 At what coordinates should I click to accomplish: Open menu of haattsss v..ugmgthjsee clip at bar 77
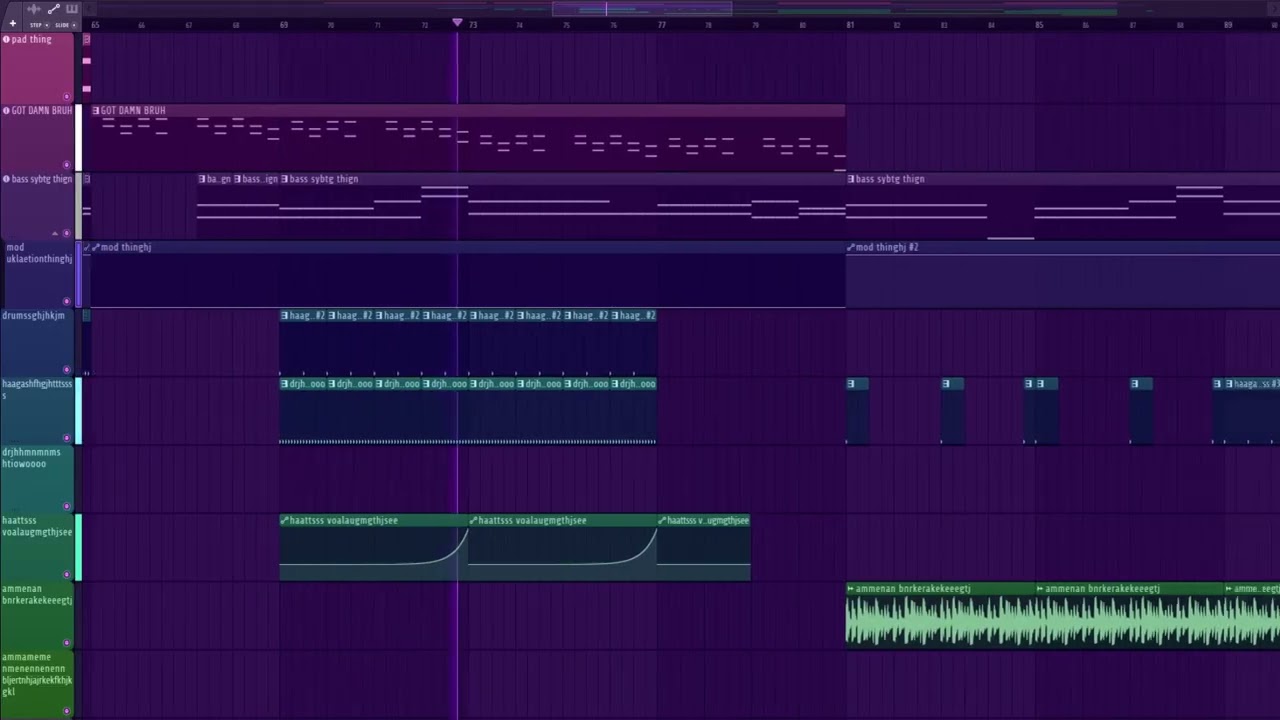click(662, 520)
